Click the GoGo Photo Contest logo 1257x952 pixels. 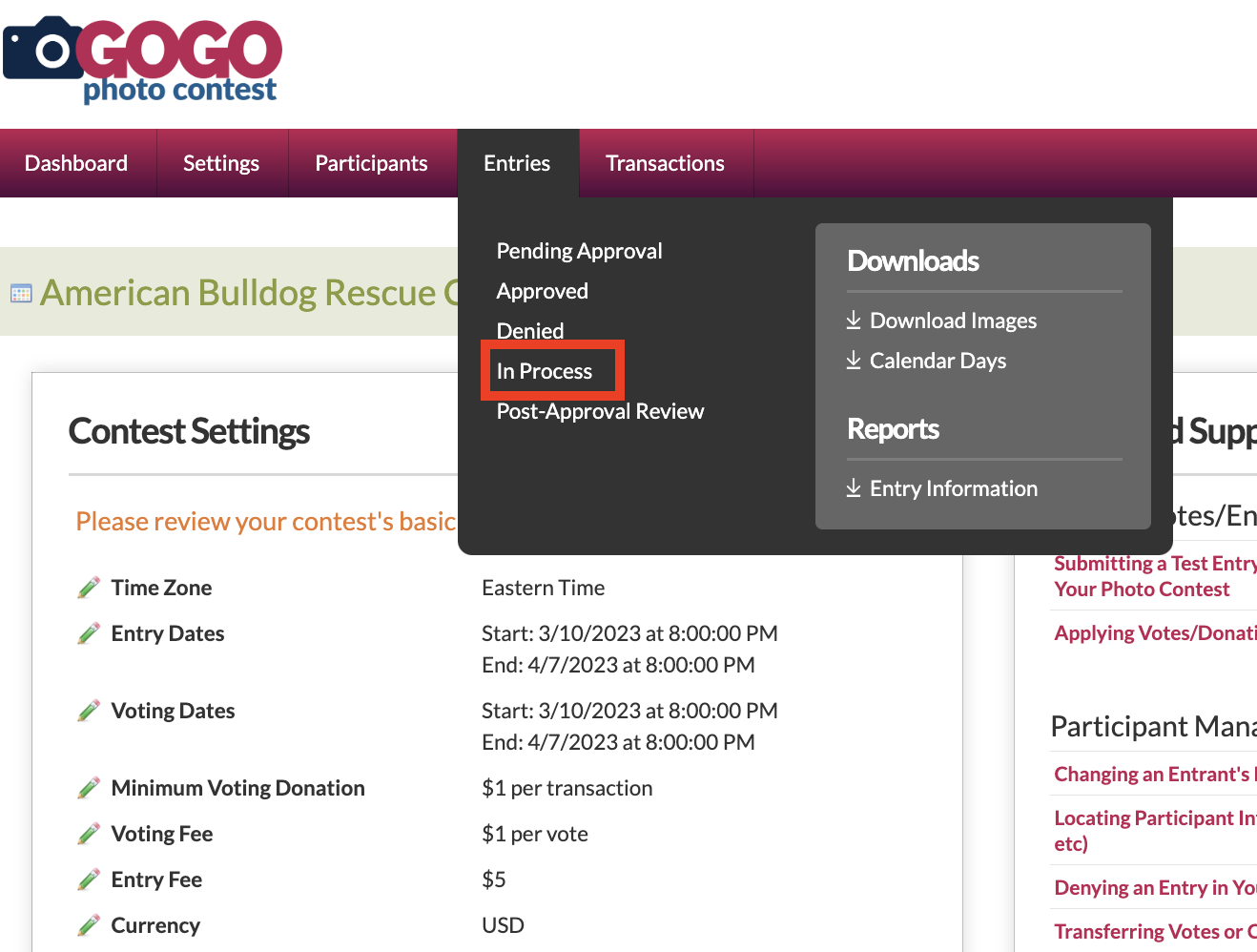pos(143,59)
